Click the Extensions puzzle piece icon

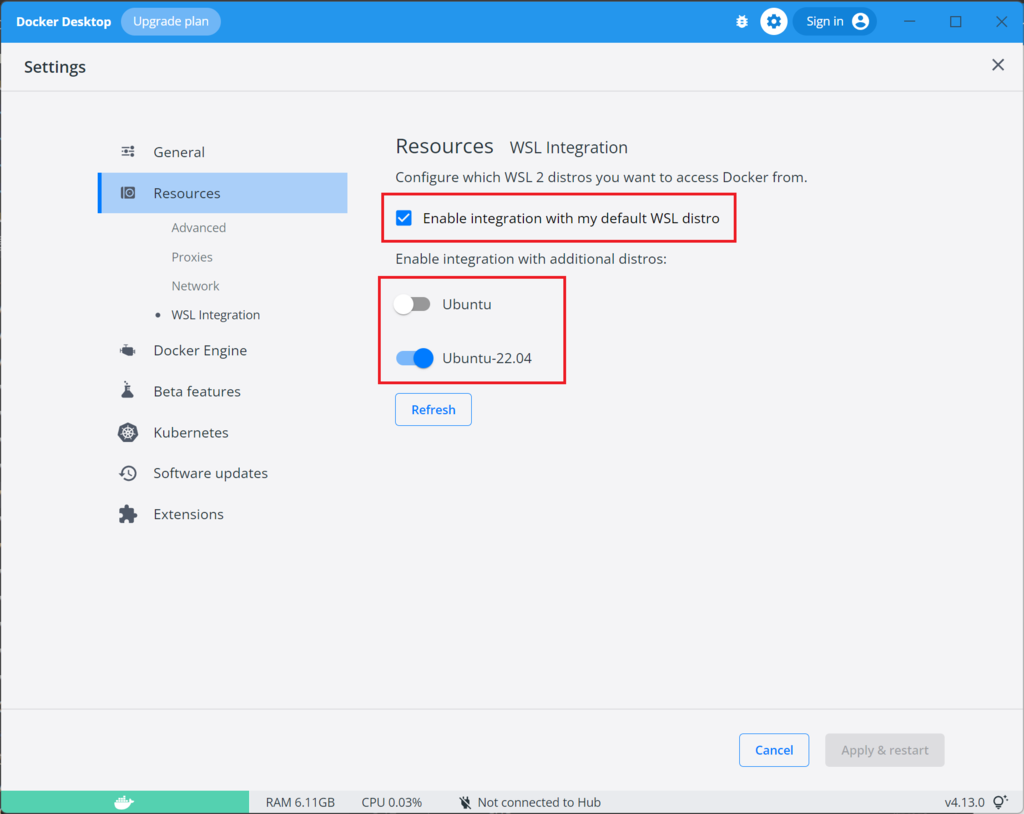(128, 514)
